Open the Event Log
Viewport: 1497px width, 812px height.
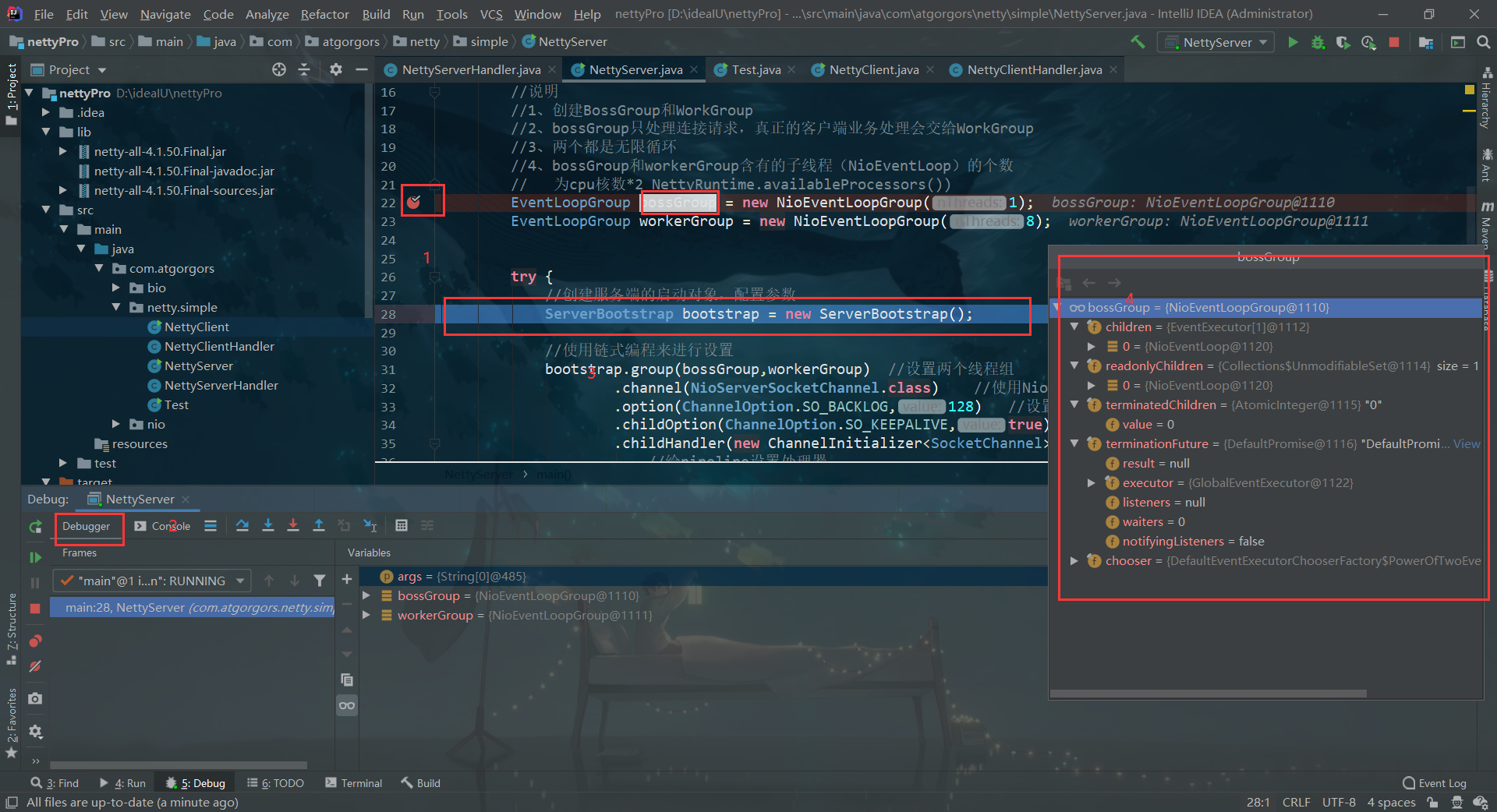point(1435,783)
